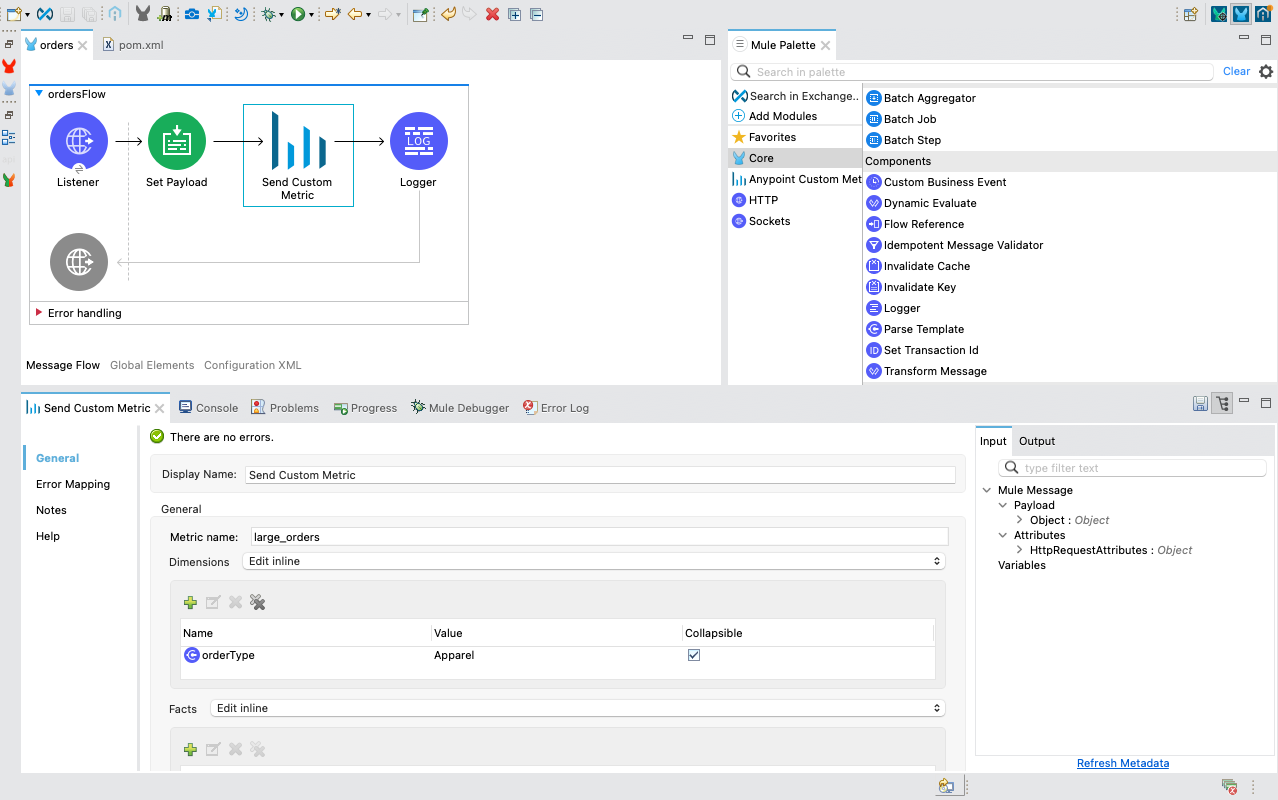Open Anypoint Exchange from the toolbar
1278x800 pixels.
(x=44, y=14)
